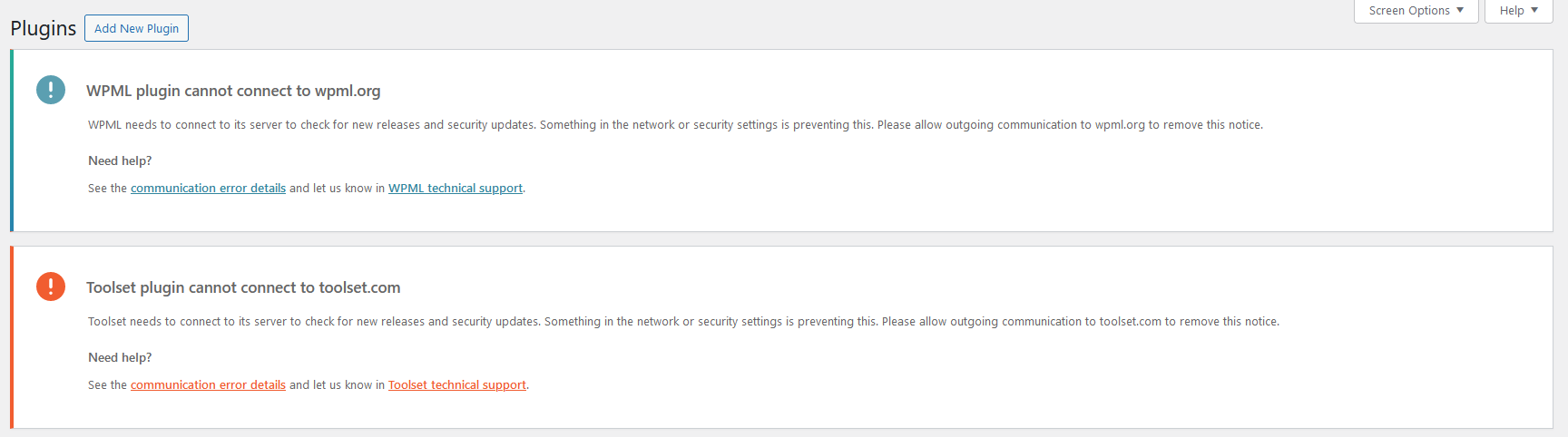Screen dimensions: 1568x437
Task: Click the WPML notice description paragraph
Action: point(675,125)
